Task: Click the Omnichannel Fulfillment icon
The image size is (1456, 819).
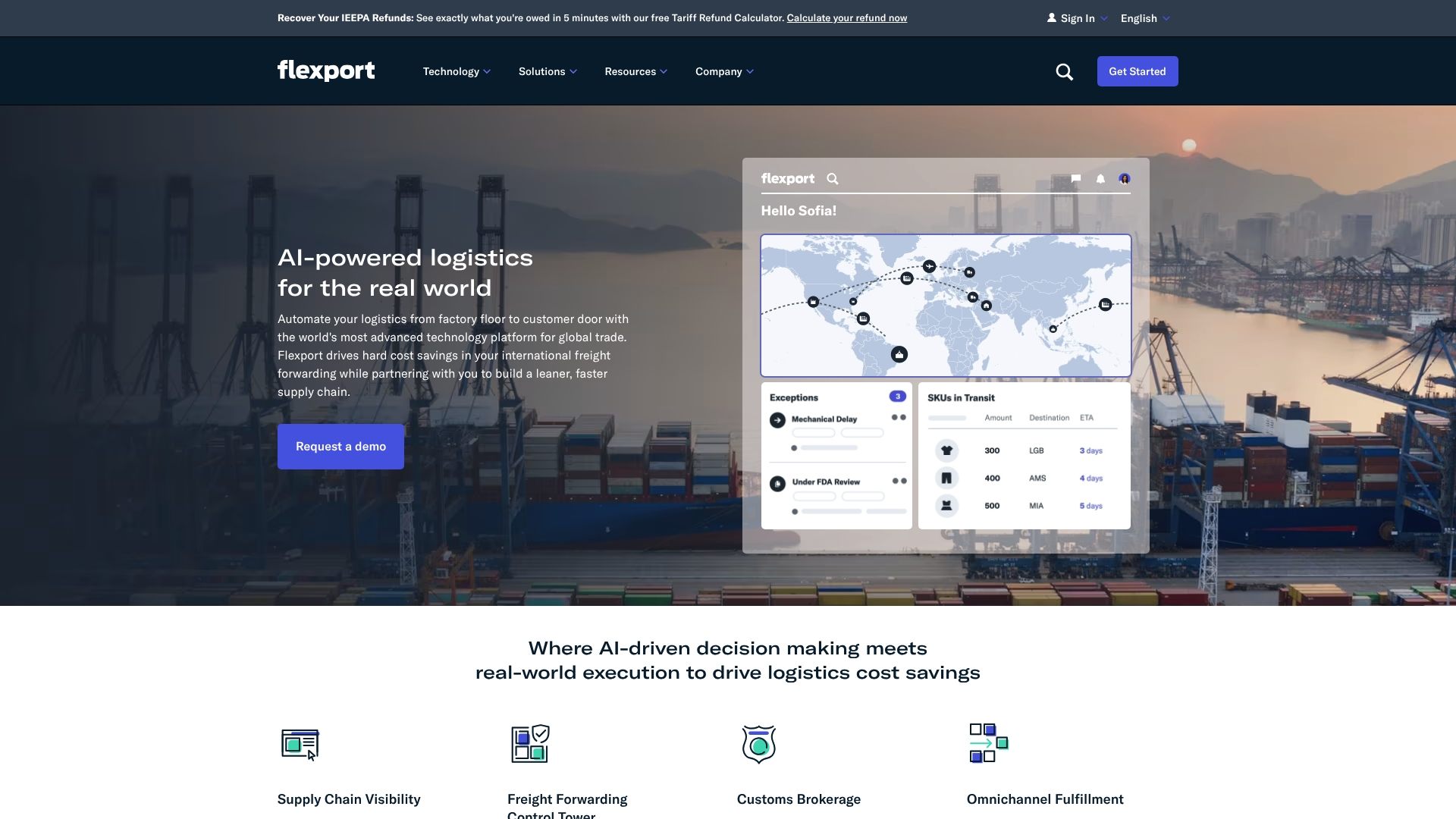Action: click(989, 743)
